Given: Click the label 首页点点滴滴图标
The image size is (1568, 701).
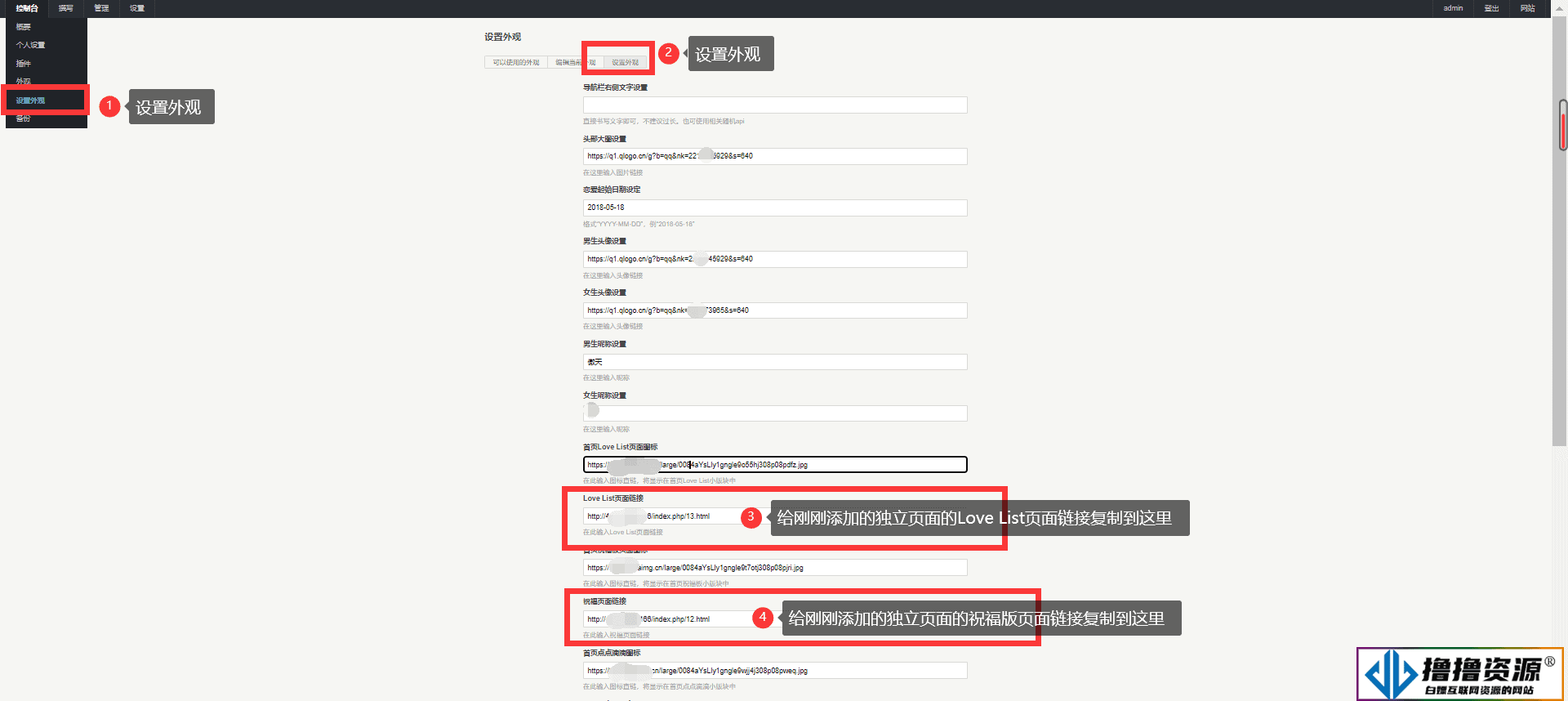Looking at the screenshot, I should pyautogui.click(x=612, y=653).
